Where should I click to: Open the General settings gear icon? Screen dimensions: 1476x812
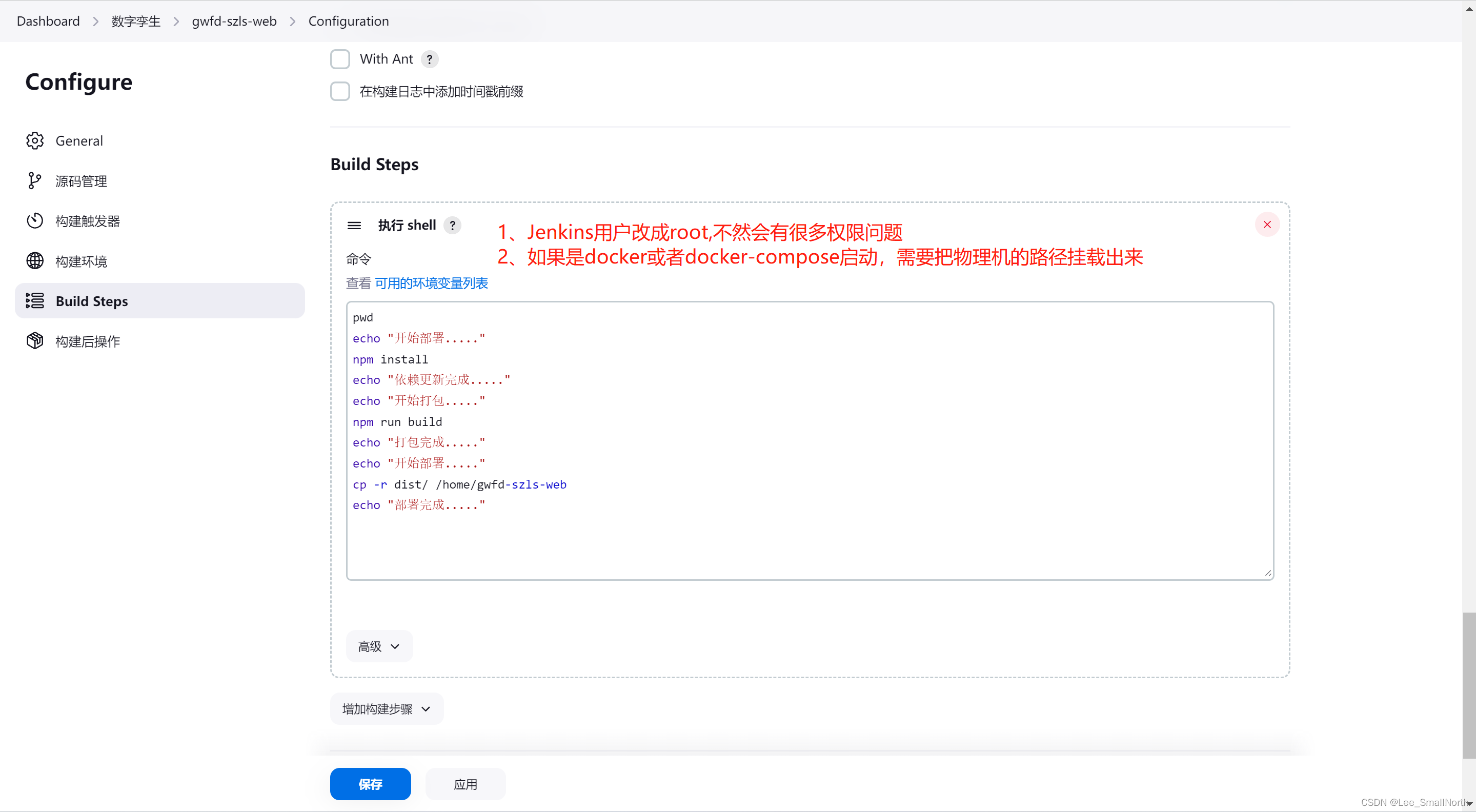click(x=34, y=140)
